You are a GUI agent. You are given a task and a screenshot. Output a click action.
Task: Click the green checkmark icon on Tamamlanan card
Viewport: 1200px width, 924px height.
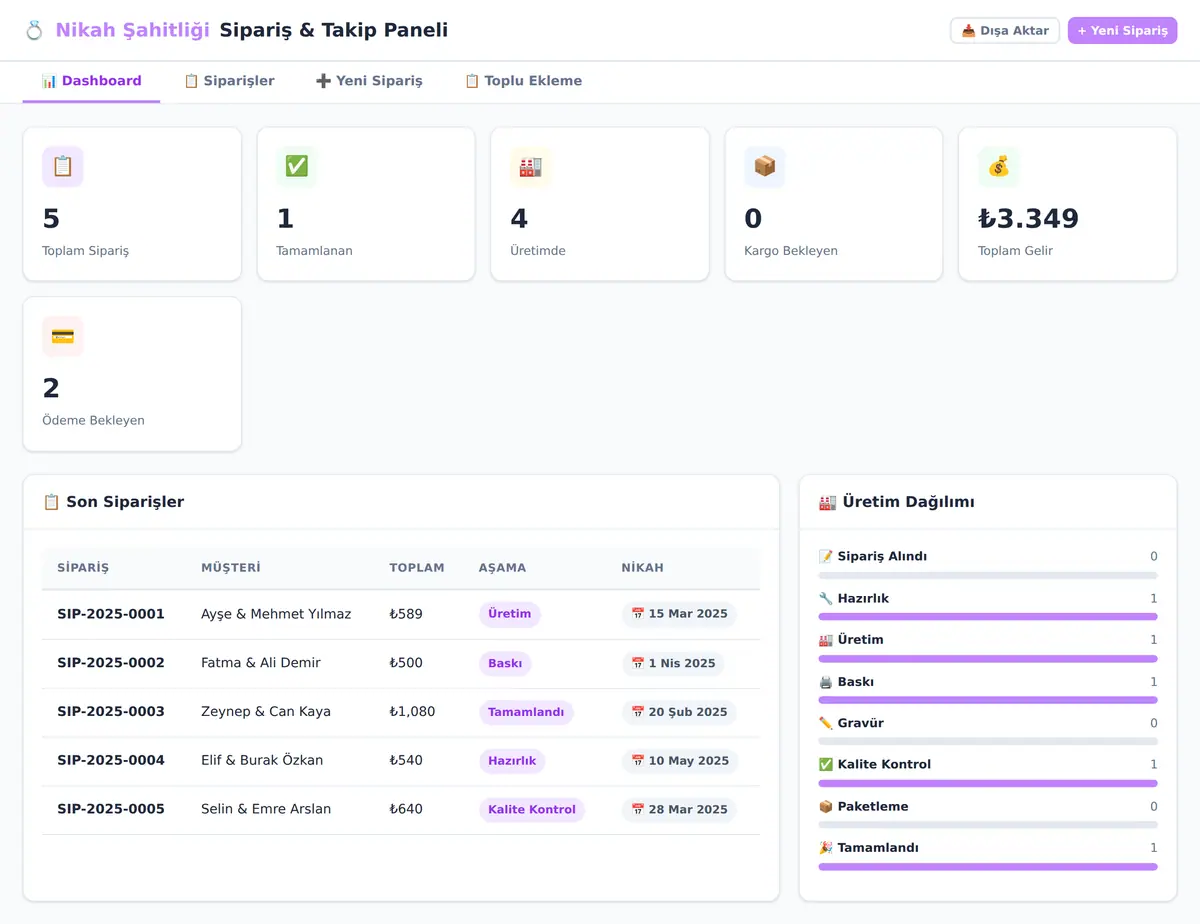(296, 166)
